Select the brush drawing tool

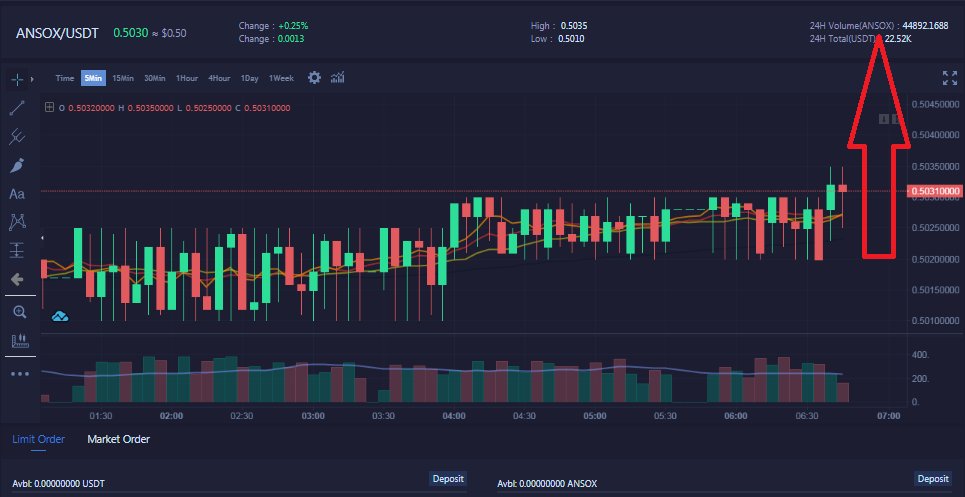click(17, 165)
